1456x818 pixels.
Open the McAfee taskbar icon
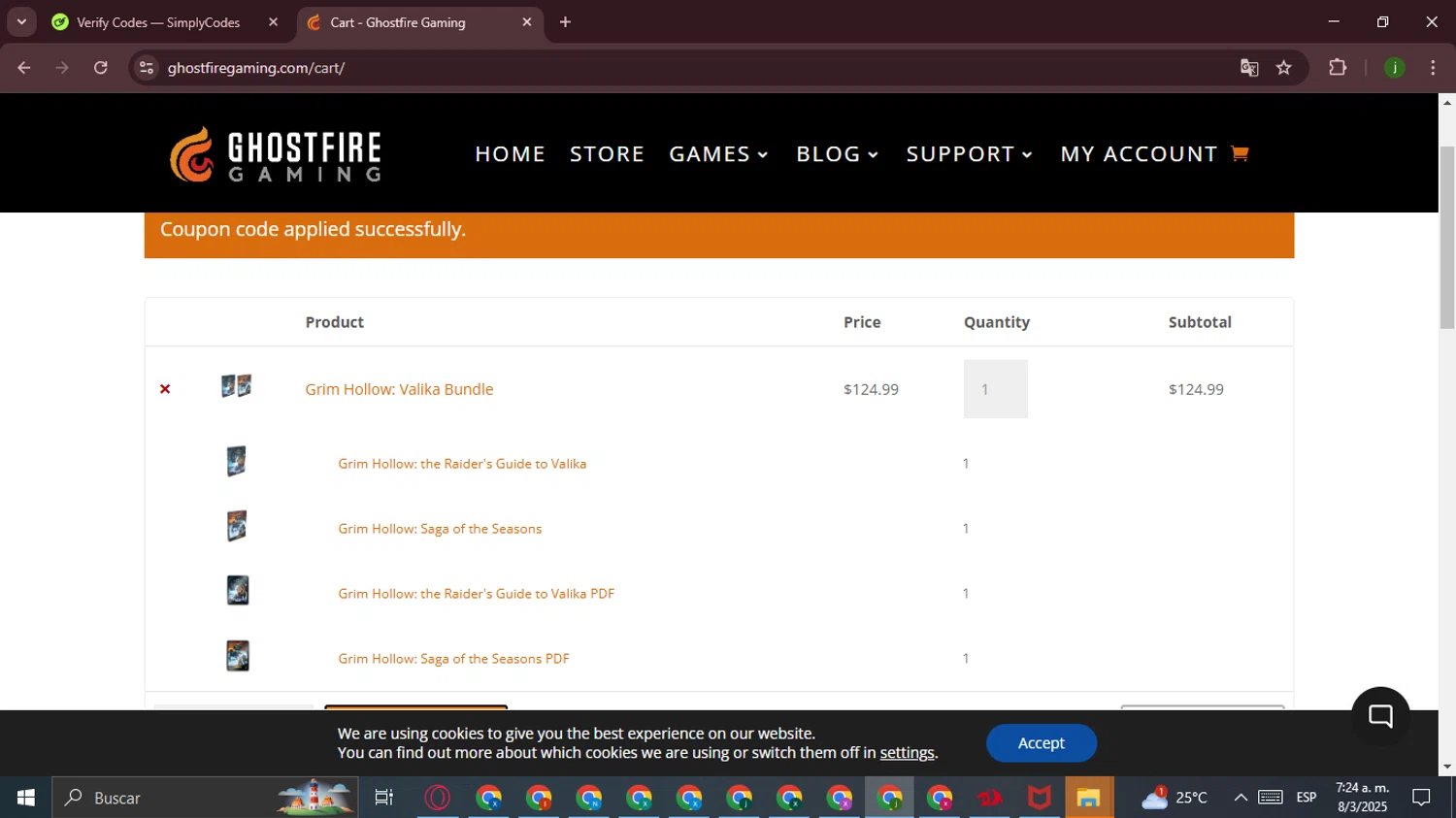1040,798
